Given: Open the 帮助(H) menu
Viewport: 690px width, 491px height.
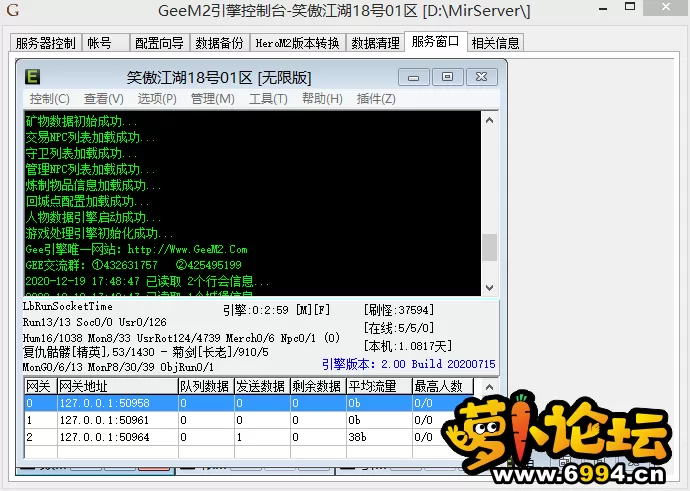Looking at the screenshot, I should tap(322, 99).
